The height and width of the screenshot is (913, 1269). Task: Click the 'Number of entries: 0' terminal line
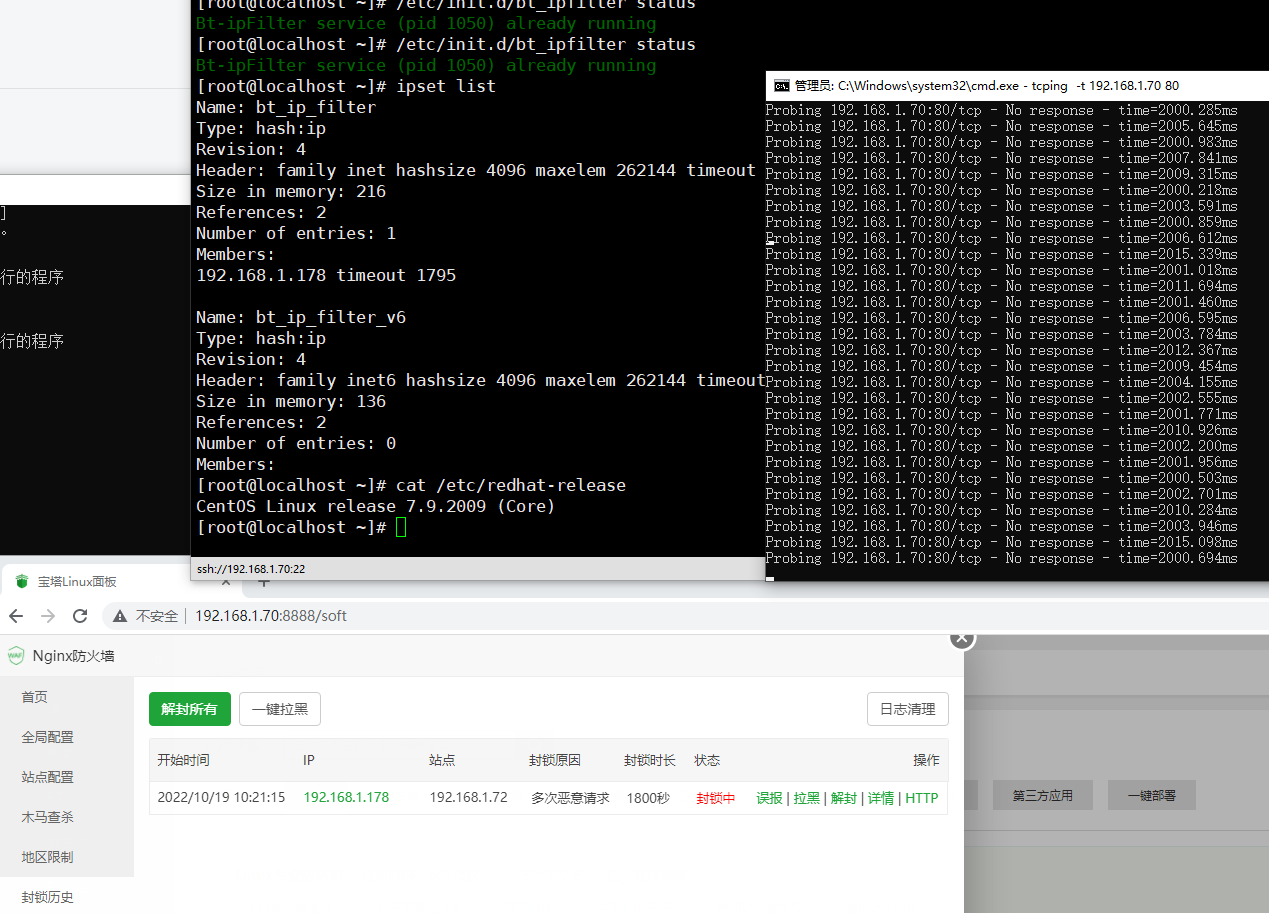tap(296, 443)
